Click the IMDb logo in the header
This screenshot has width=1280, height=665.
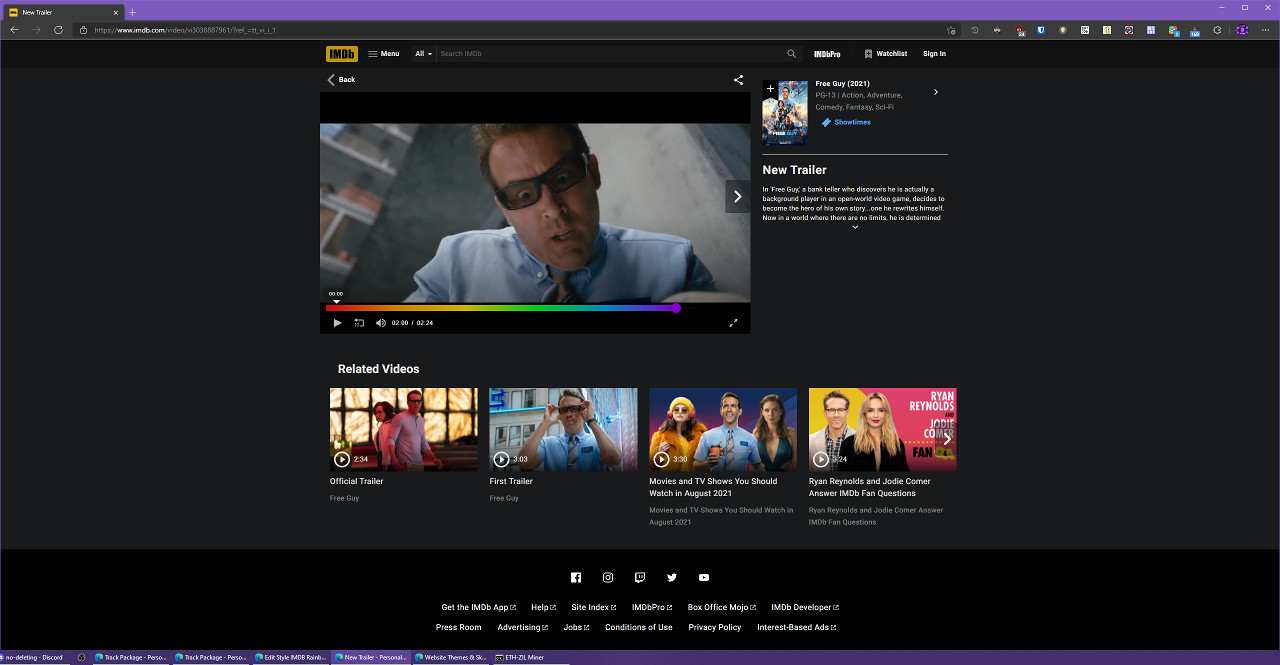(340, 53)
